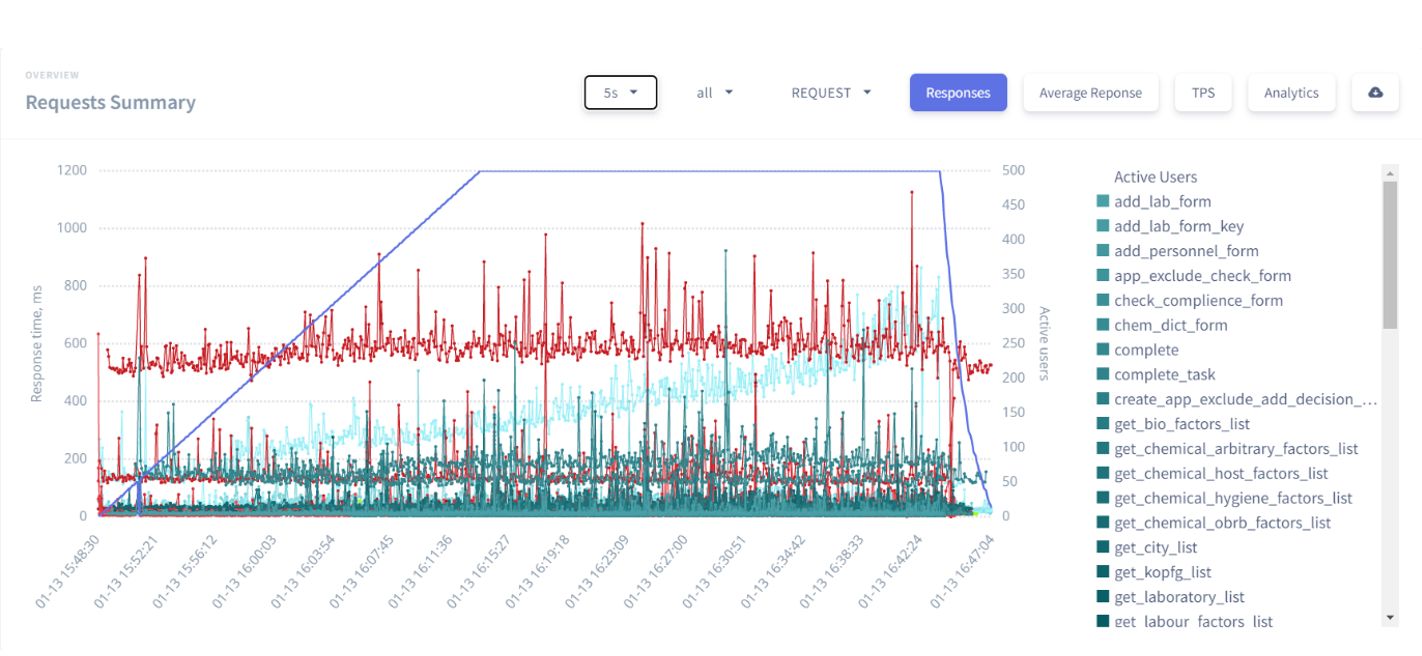Viewport: 1422px width, 656px height.
Task: Click the Requests Summary heading
Action: pos(111,102)
